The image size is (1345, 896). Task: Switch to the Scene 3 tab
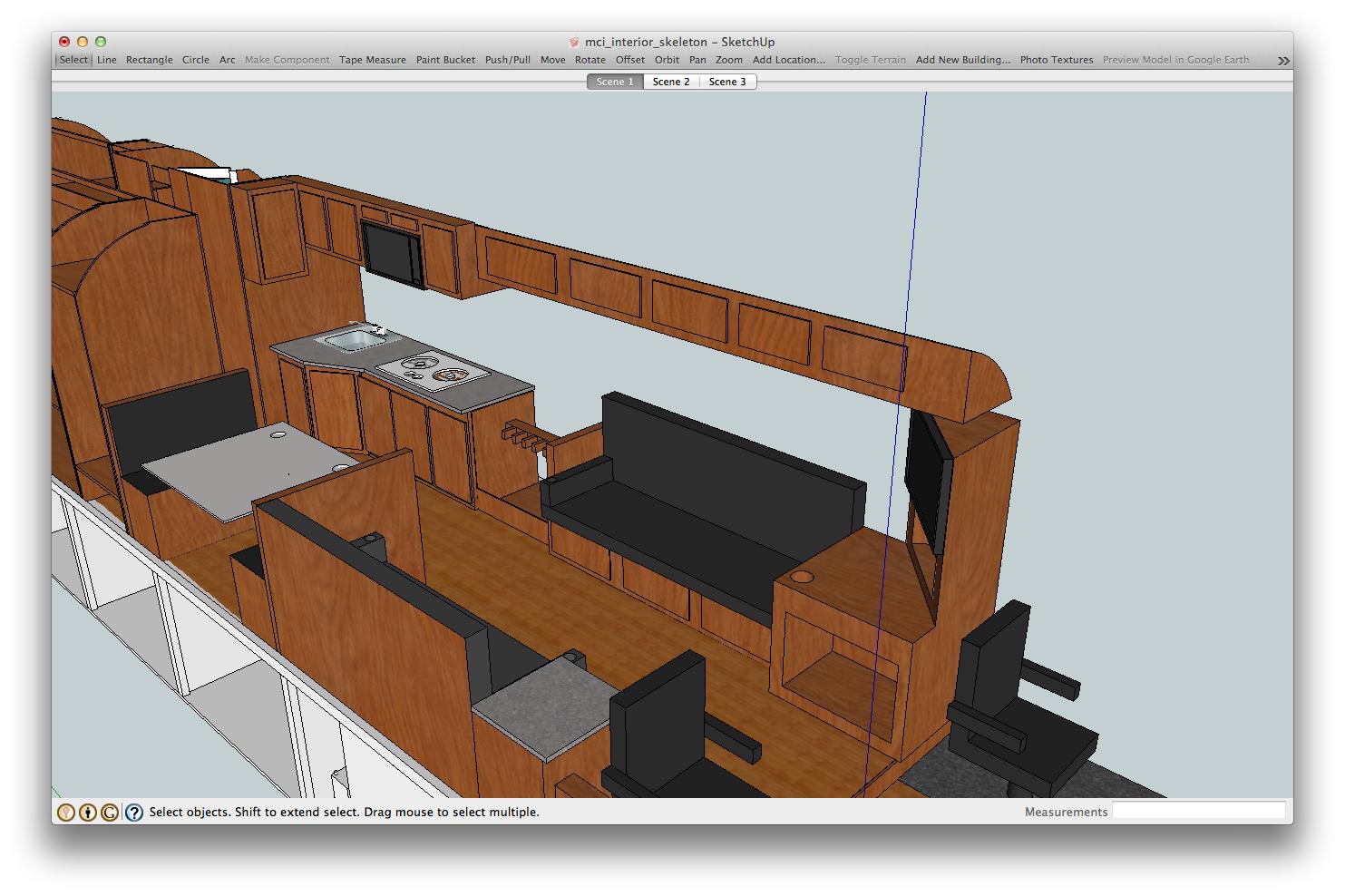coord(727,82)
